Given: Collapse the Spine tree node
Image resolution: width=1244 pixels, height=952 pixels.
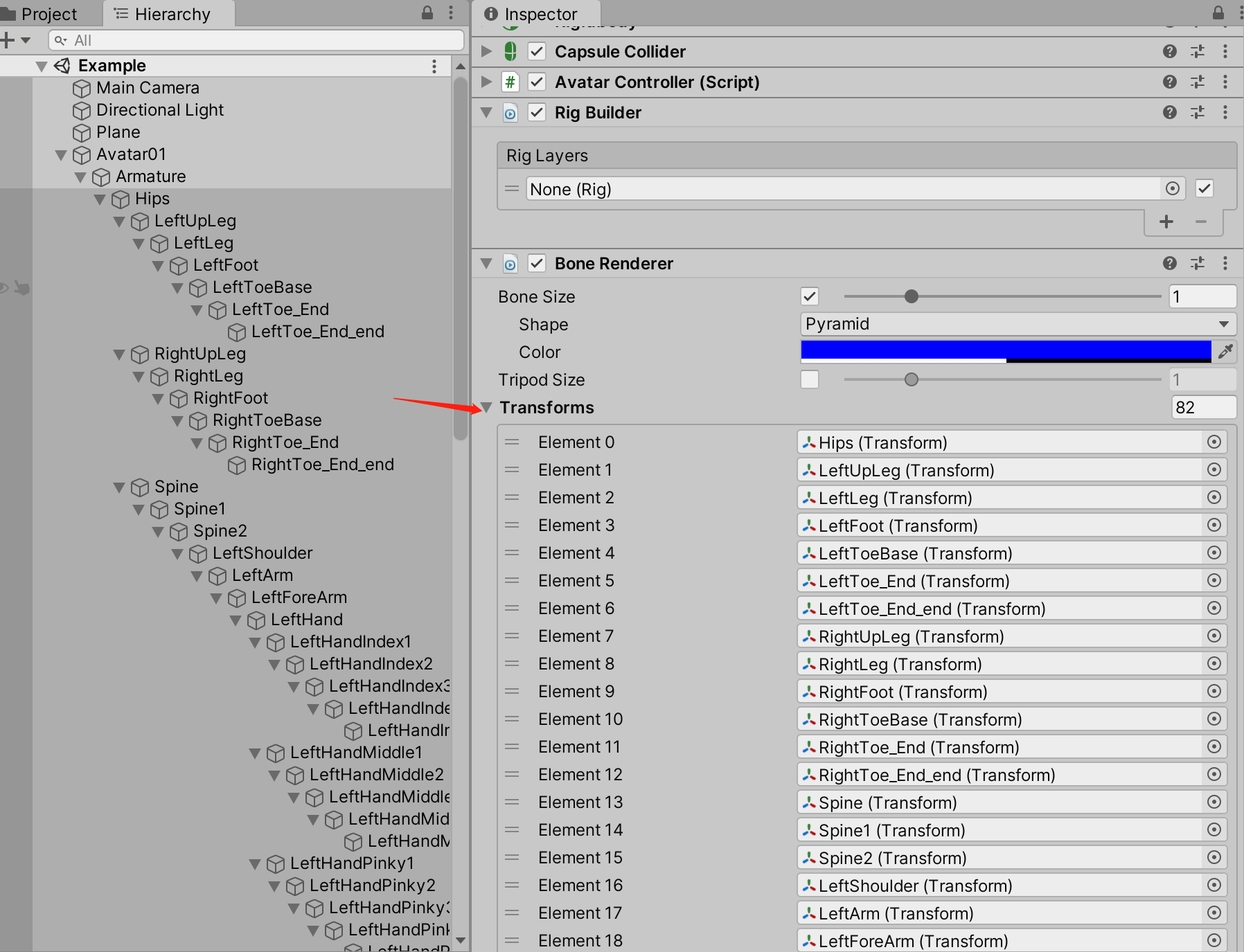Looking at the screenshot, I should click(x=119, y=487).
